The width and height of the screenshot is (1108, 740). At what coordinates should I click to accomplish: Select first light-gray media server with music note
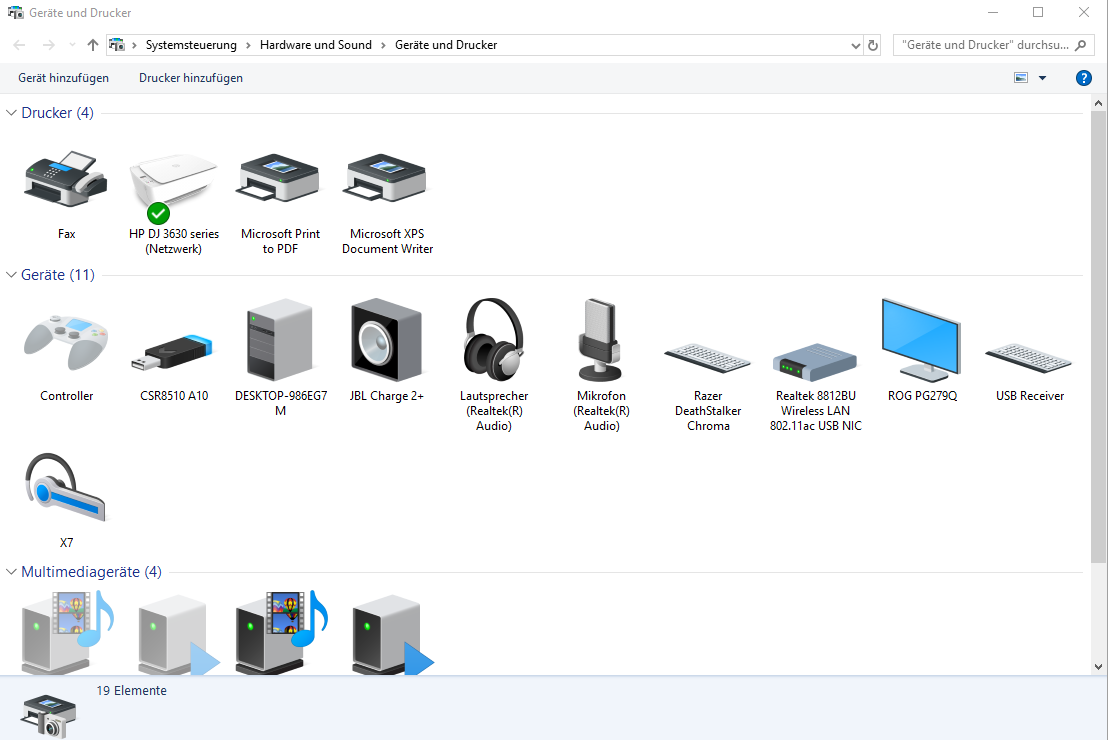point(67,633)
